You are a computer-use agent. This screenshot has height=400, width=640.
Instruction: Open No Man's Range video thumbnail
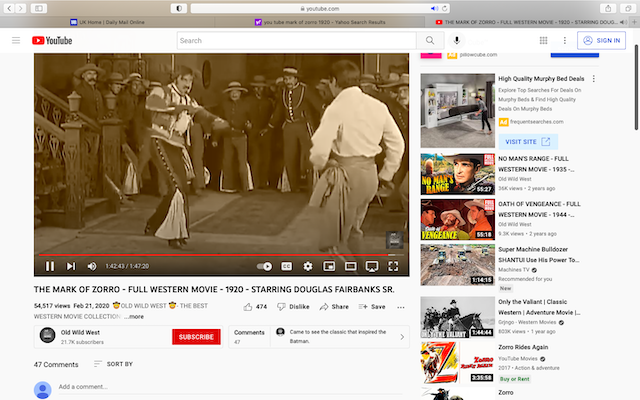coord(458,174)
